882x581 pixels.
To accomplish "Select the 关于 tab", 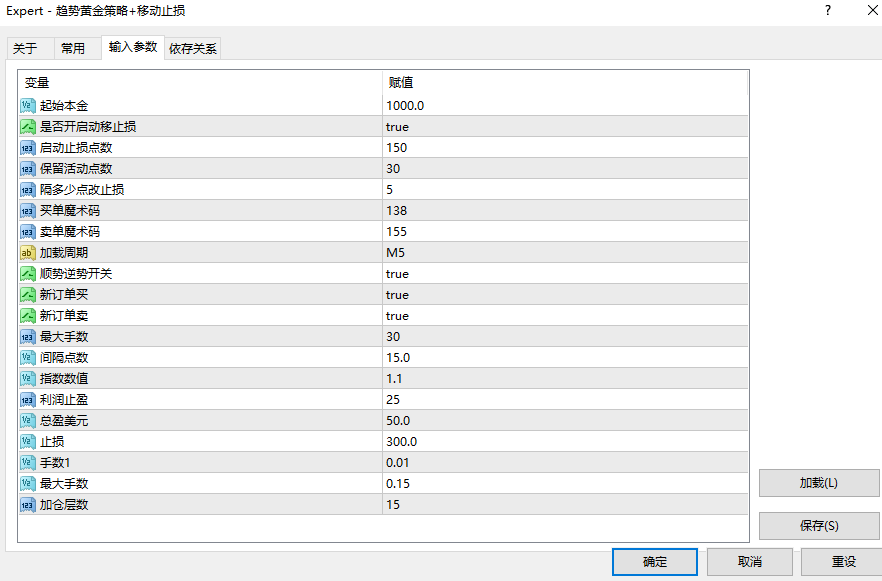I will click(25, 48).
